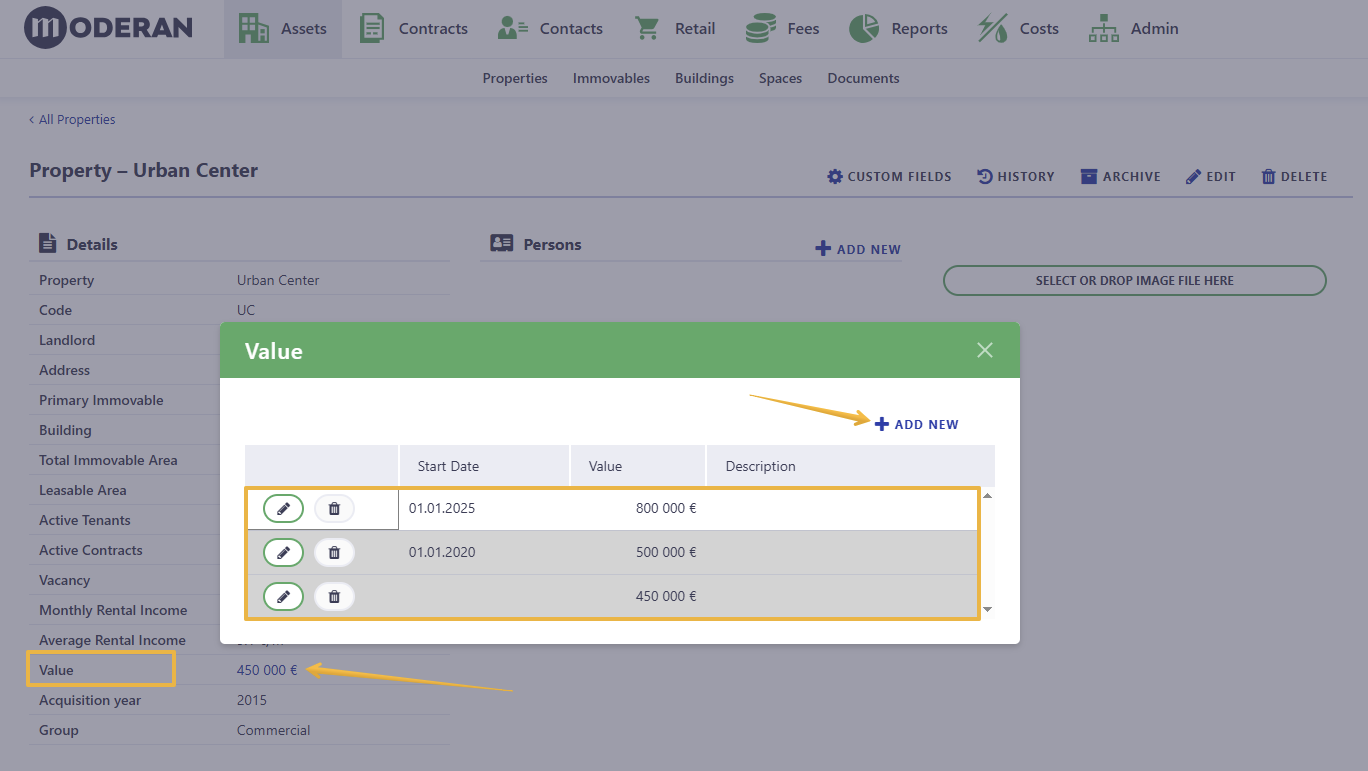Edit the 500 000 € value row
Image resolution: width=1368 pixels, height=771 pixels.
(x=283, y=552)
